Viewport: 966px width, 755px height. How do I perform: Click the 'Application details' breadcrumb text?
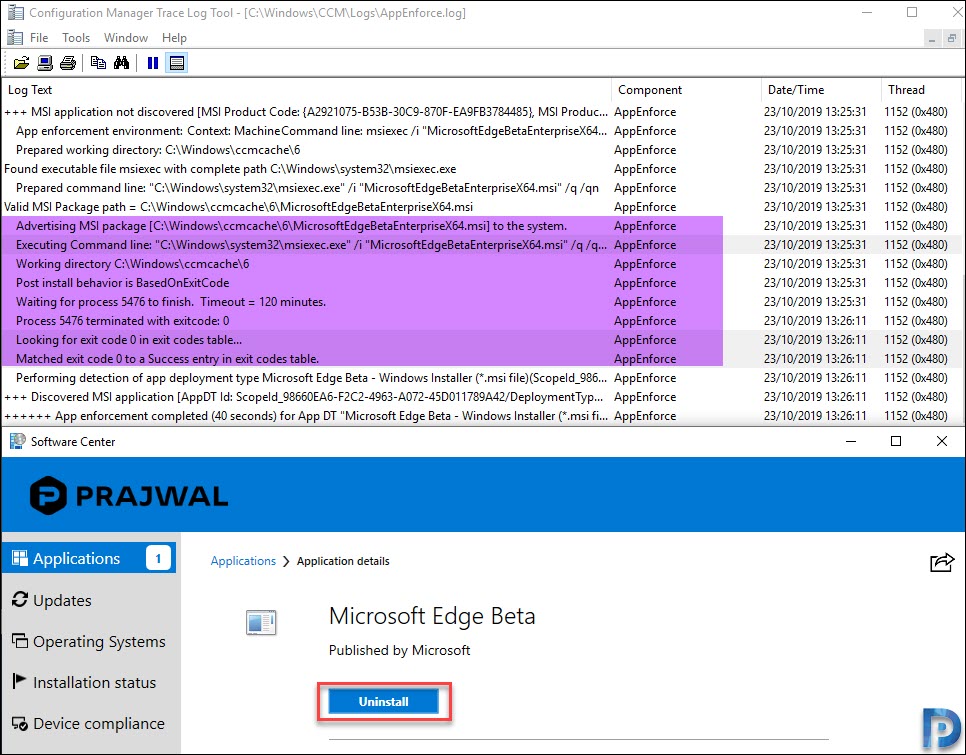(343, 561)
